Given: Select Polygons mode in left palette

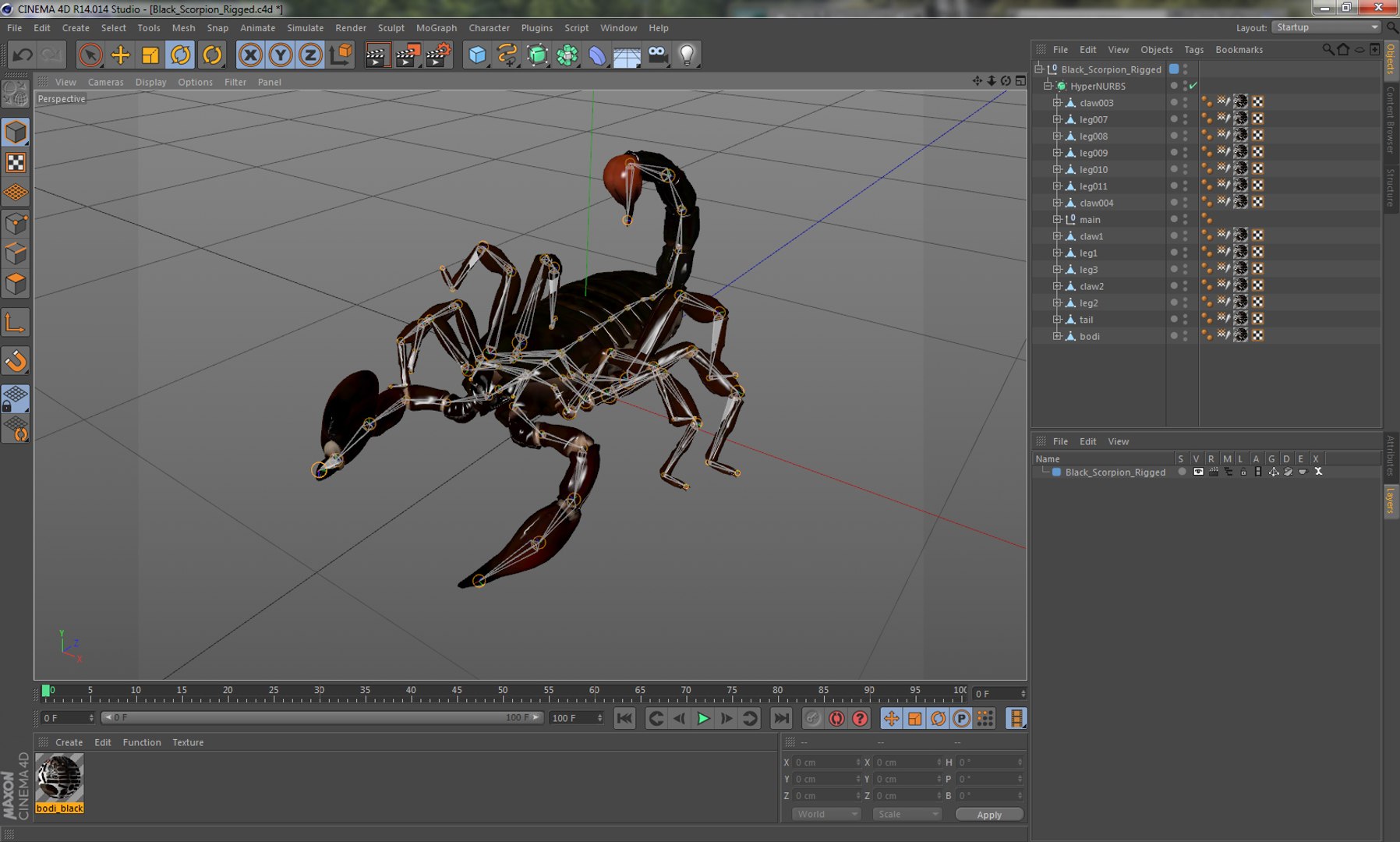Looking at the screenshot, I should [16, 284].
